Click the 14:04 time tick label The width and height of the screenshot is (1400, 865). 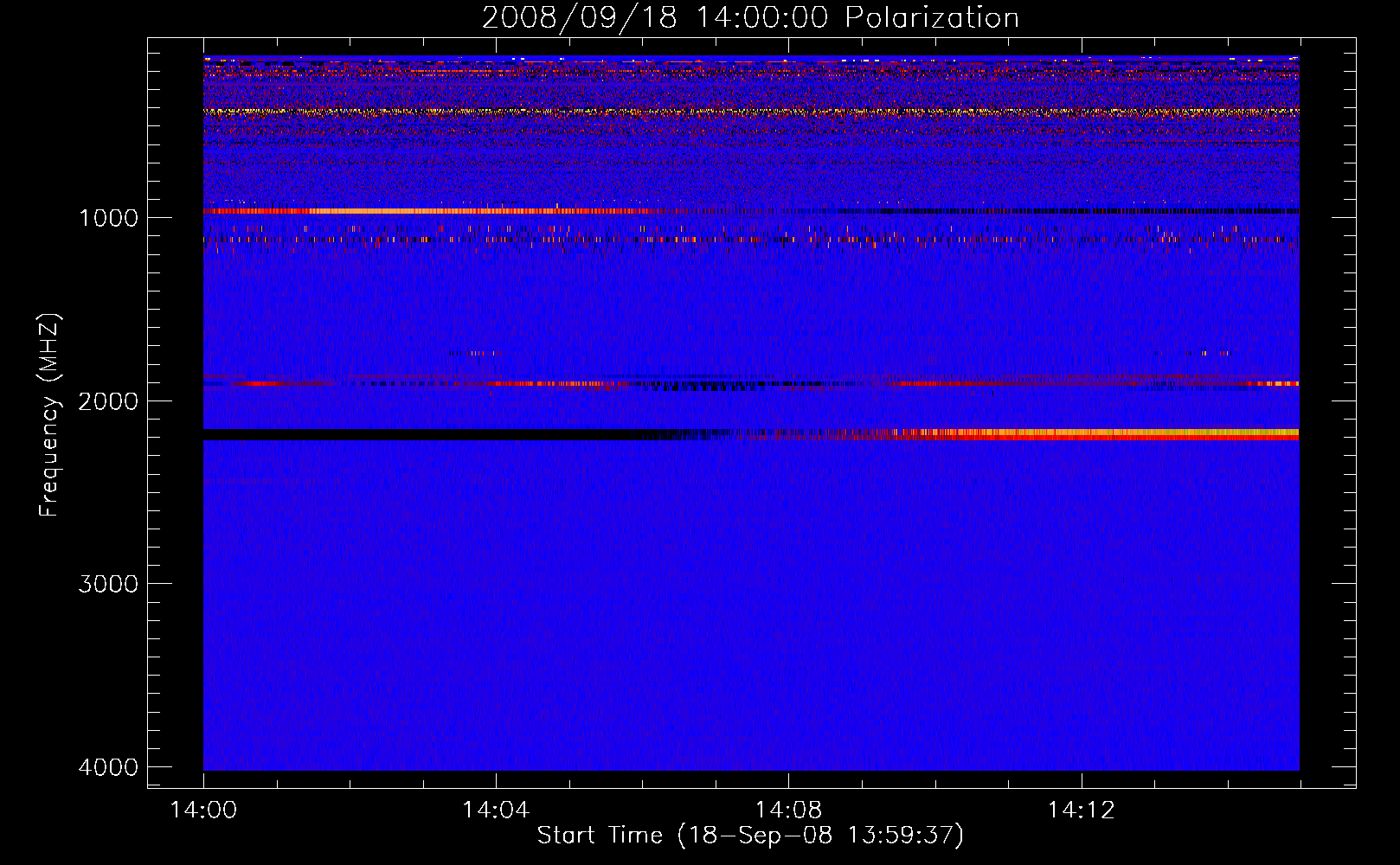point(496,811)
